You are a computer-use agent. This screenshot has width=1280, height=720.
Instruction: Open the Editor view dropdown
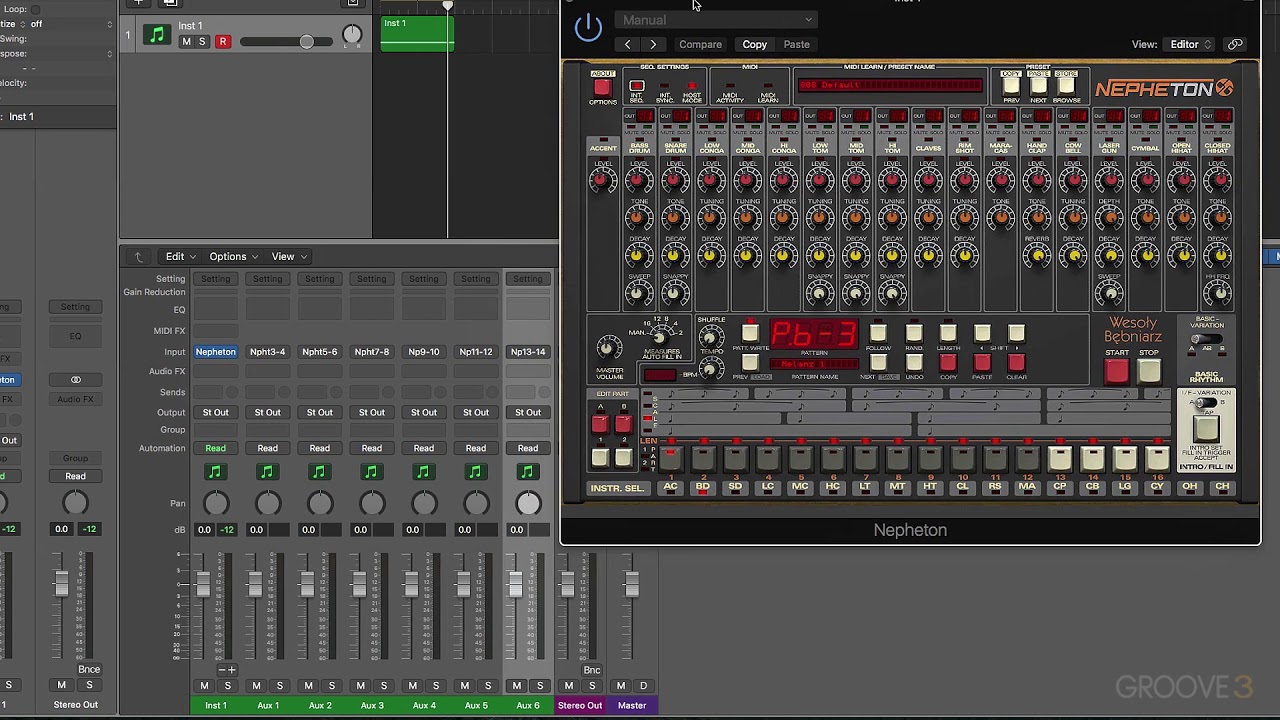click(x=1190, y=44)
